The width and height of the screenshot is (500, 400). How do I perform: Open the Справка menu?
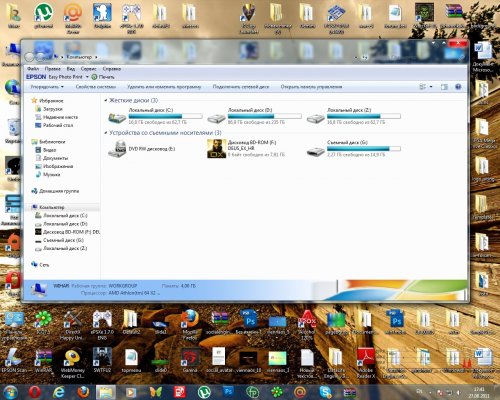pyautogui.click(x=112, y=69)
